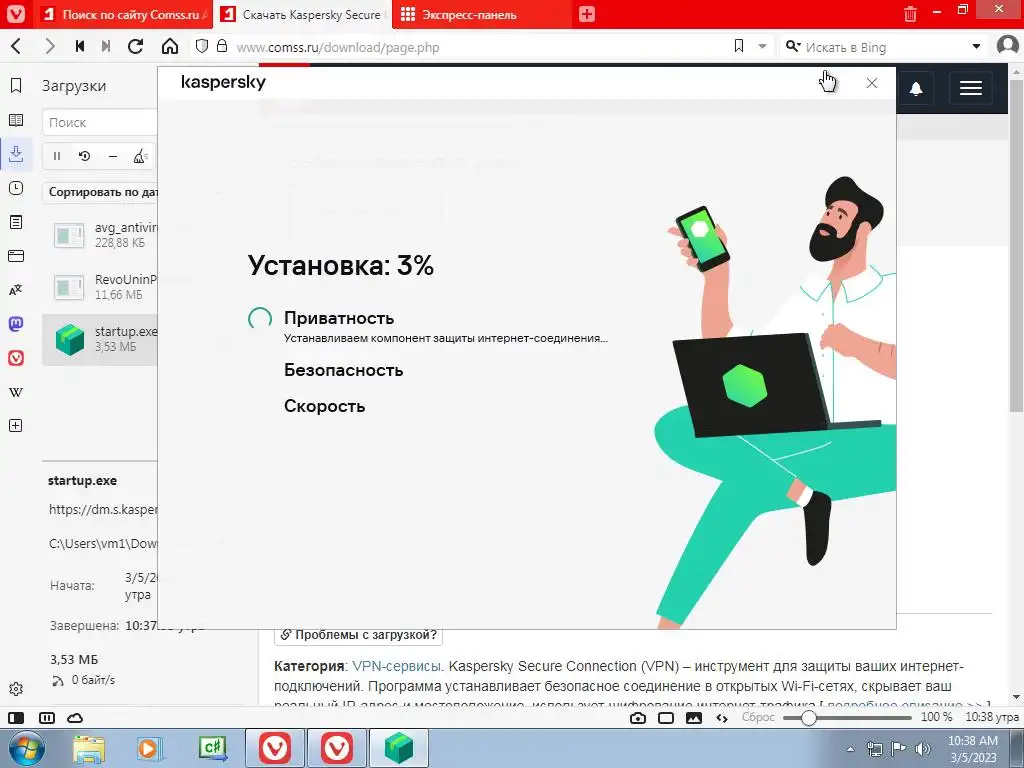Switch to 'Поиск по сайту Comss.ru' tab
Image resolution: width=1024 pixels, height=768 pixels.
(x=125, y=14)
